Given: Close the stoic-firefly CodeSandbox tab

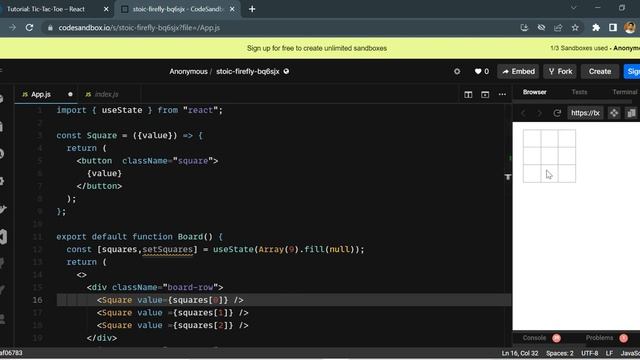Looking at the screenshot, I should pos(232,9).
